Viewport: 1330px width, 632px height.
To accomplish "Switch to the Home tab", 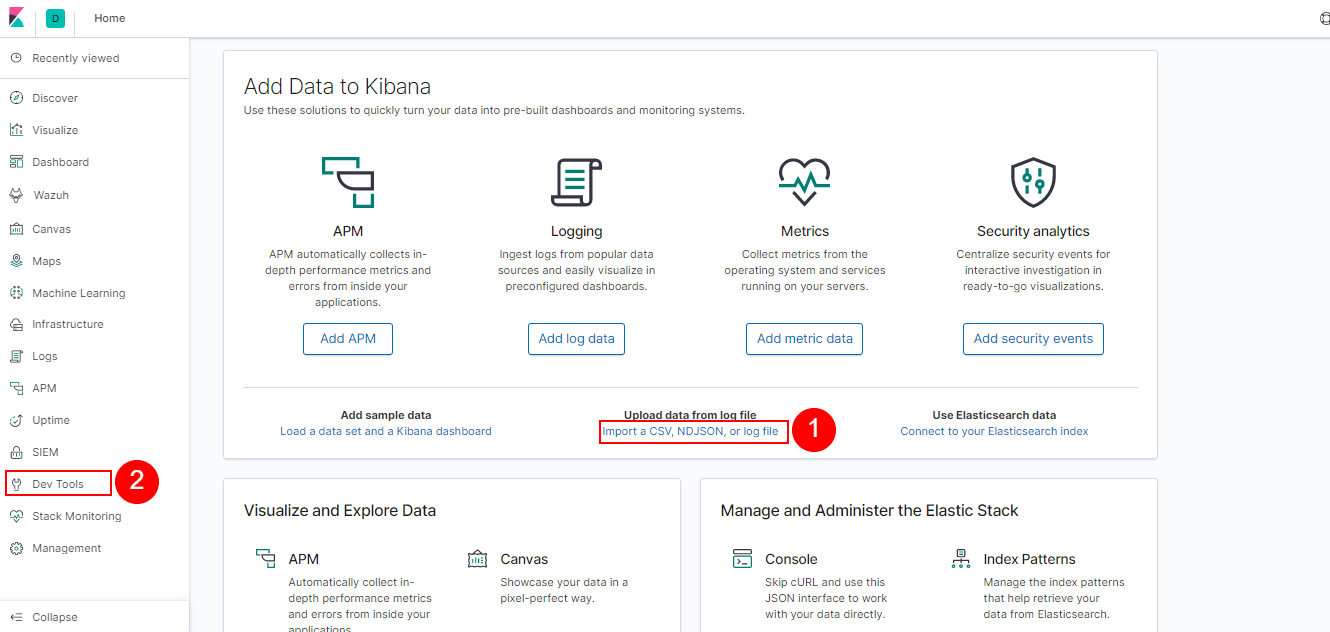I will click(x=109, y=18).
